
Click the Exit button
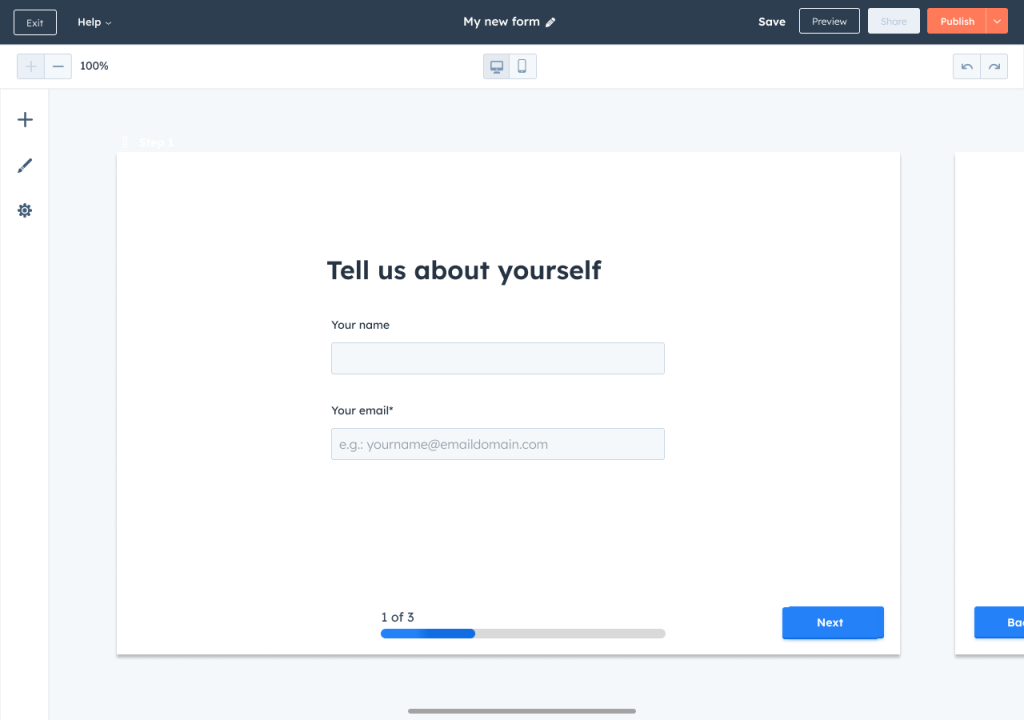(35, 22)
